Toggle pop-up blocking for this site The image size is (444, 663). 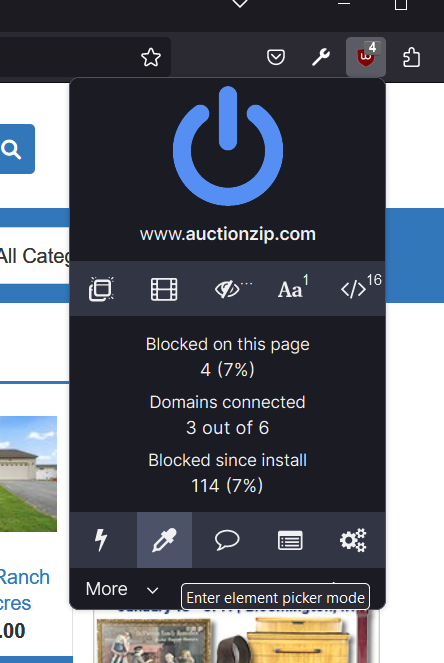(101, 289)
